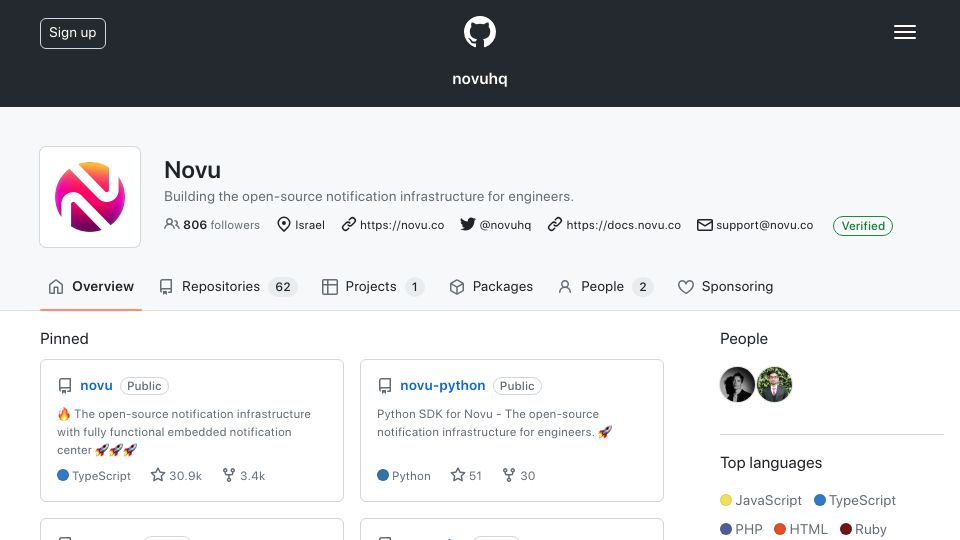Click the GitHub Octocat logo

point(479,32)
